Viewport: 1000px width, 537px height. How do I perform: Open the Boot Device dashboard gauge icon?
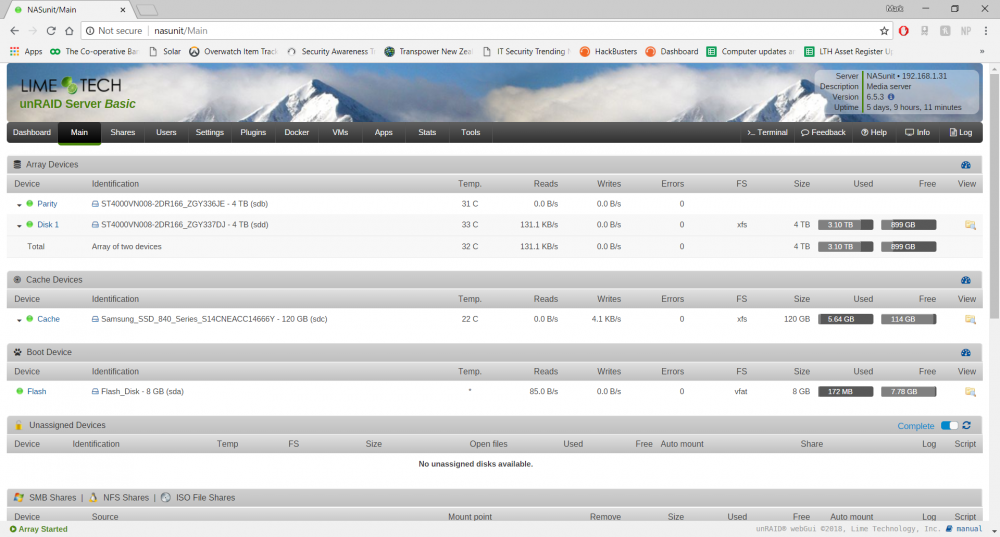[966, 353]
